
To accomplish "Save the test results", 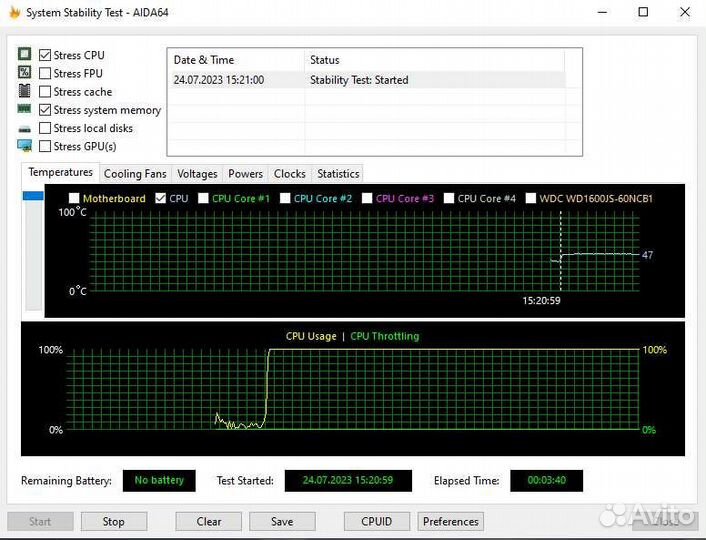I will coord(282,522).
